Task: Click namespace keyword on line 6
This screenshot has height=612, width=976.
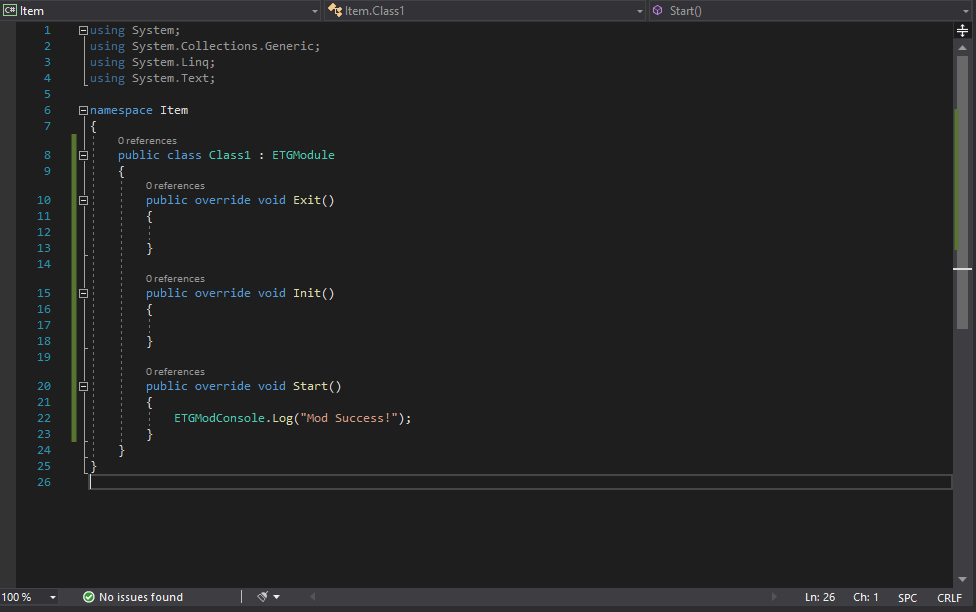Action: 121,110
